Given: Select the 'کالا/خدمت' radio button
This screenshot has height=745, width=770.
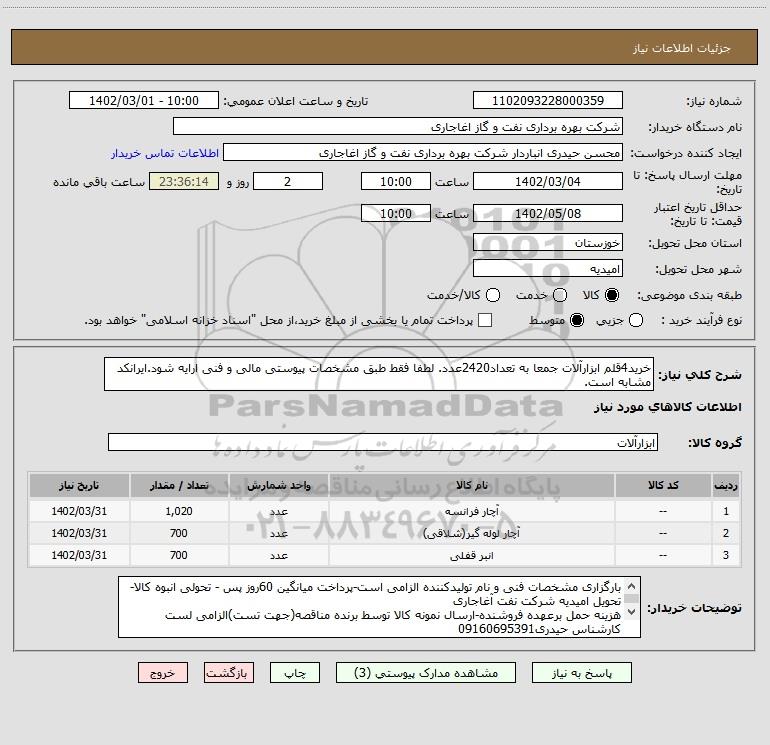Looking at the screenshot, I should [x=493, y=295].
